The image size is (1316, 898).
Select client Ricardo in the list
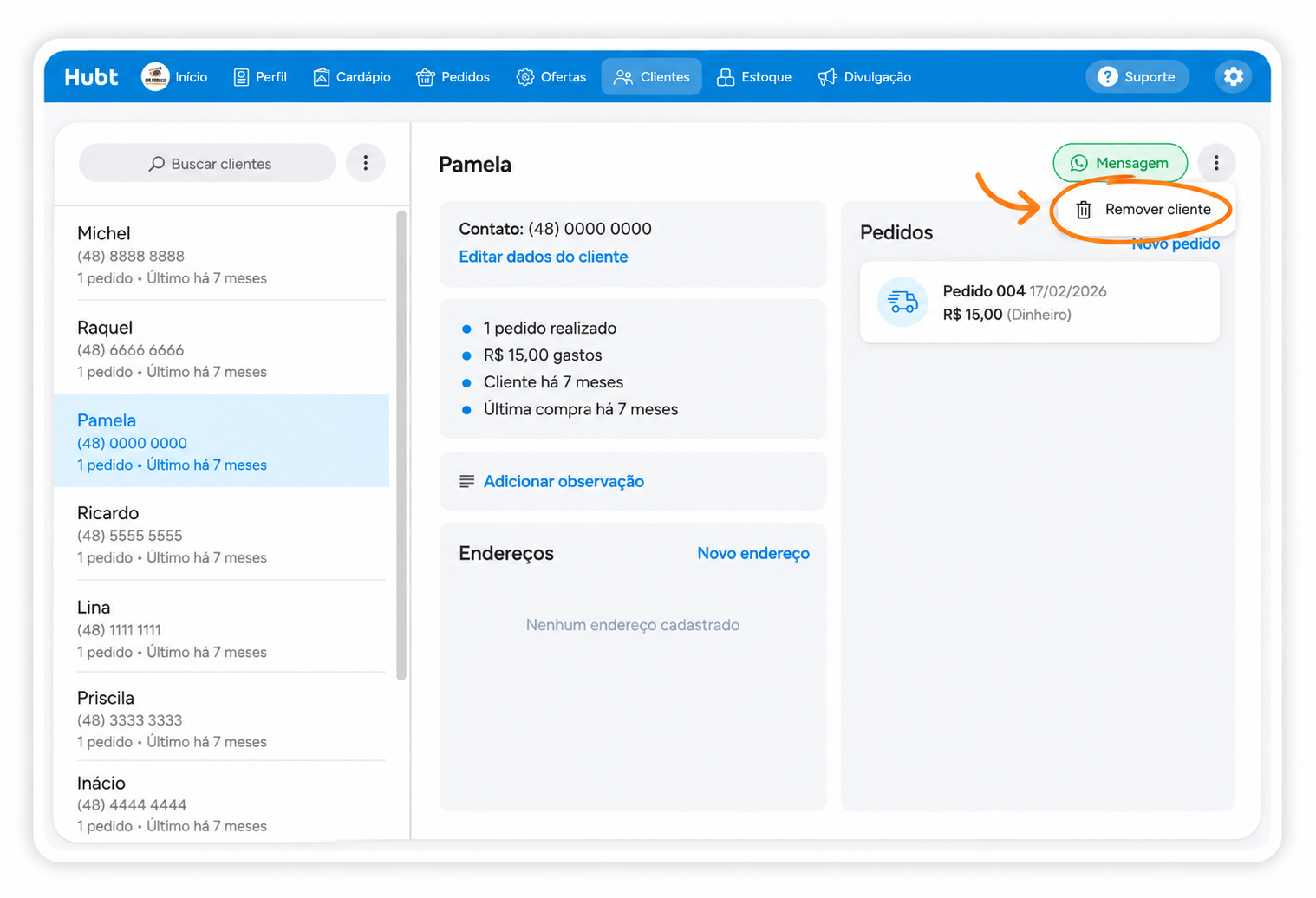point(222,534)
